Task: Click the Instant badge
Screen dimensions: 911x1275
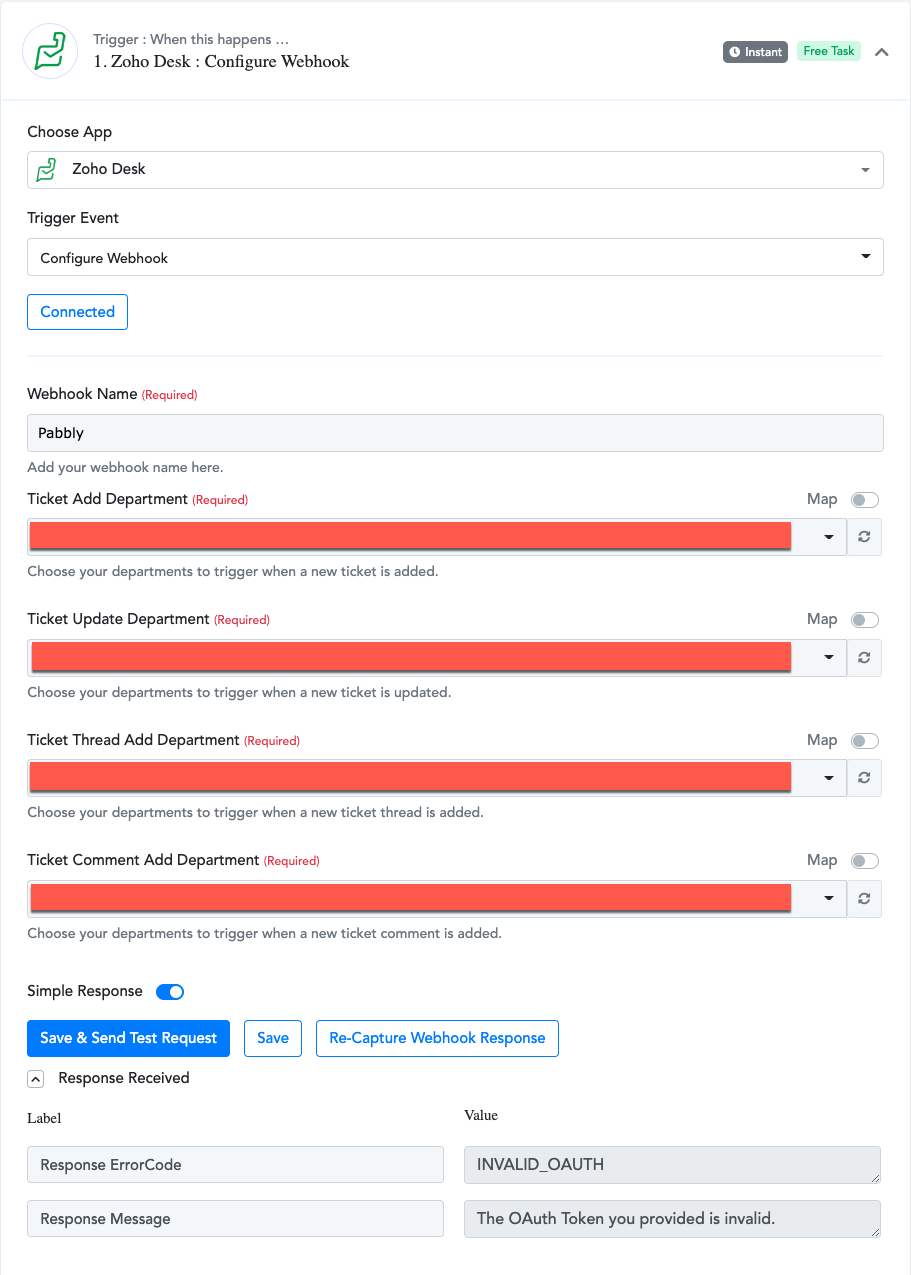Action: pyautogui.click(x=755, y=51)
